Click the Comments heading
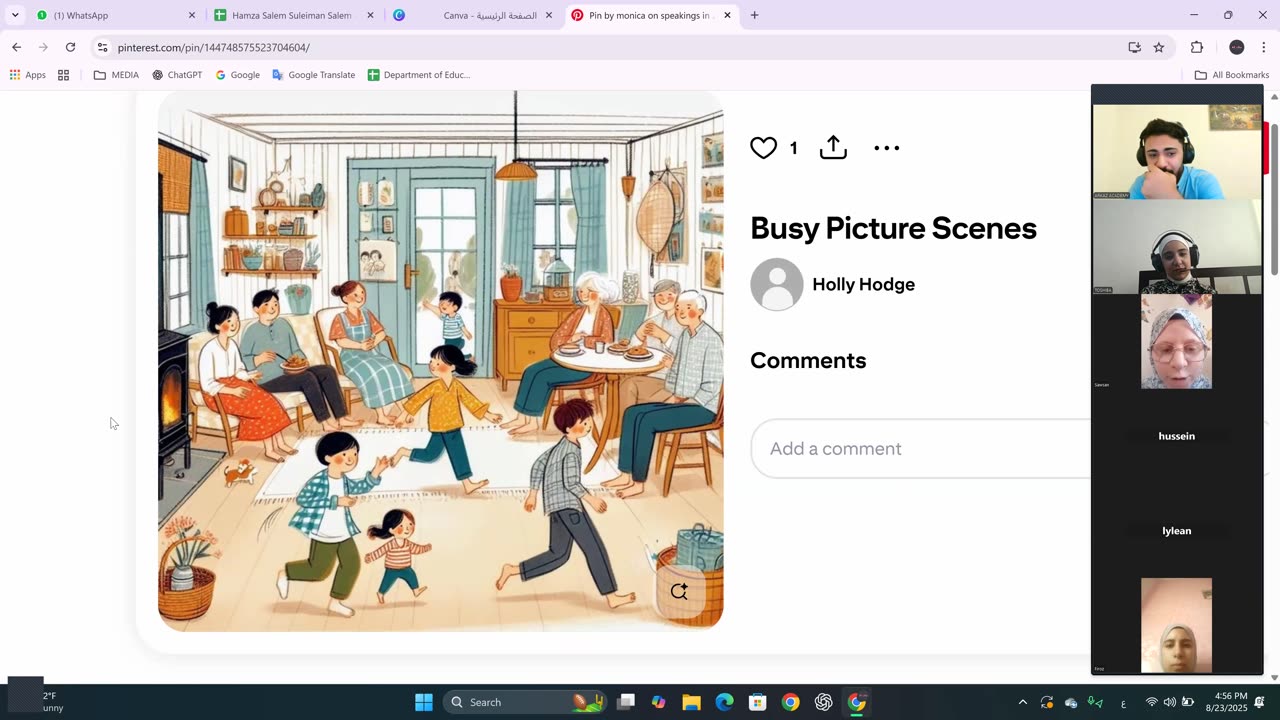Screen dimensions: 1280x720 [808, 360]
